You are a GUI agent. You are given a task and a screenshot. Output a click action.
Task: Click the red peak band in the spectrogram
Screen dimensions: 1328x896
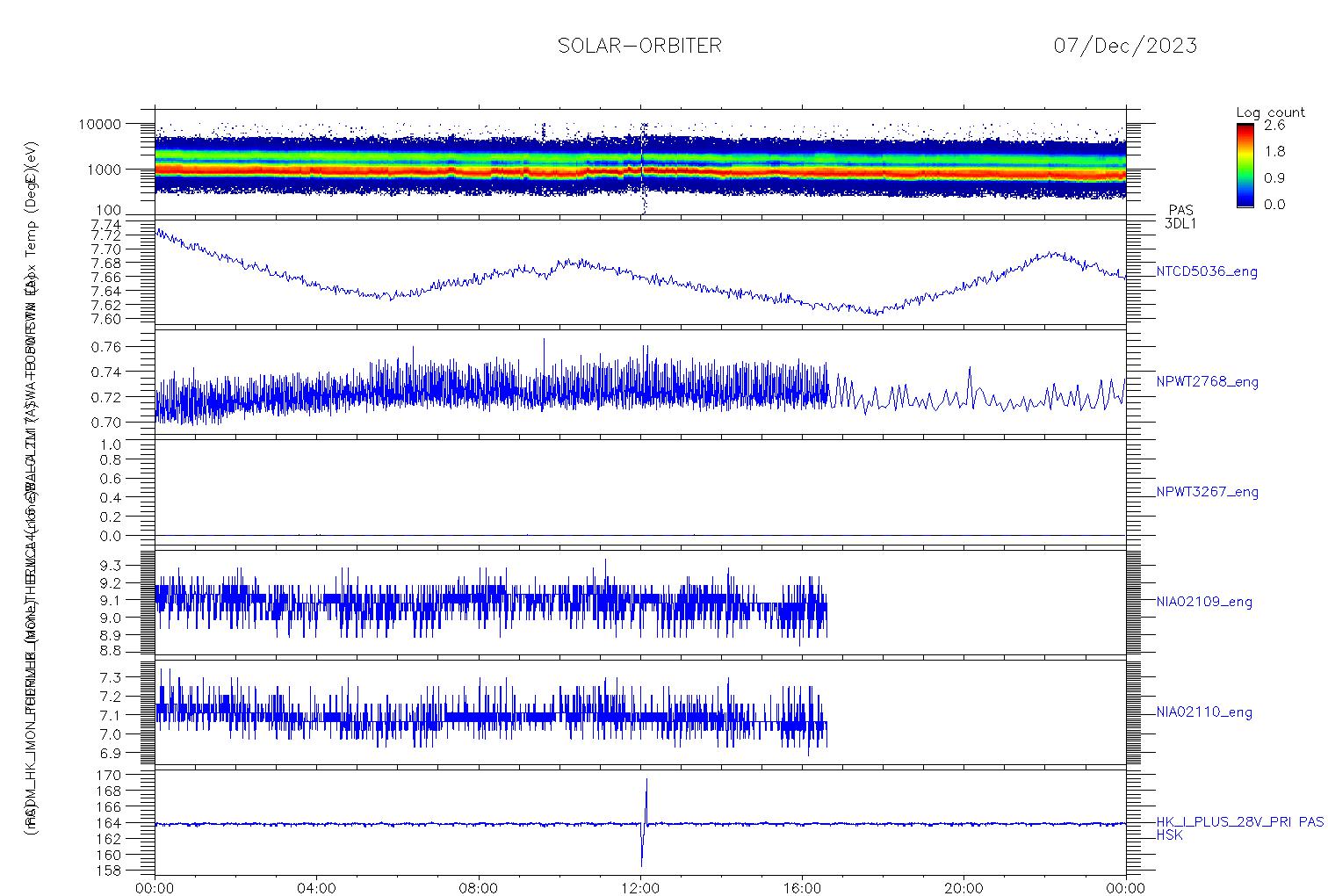pos(640,173)
